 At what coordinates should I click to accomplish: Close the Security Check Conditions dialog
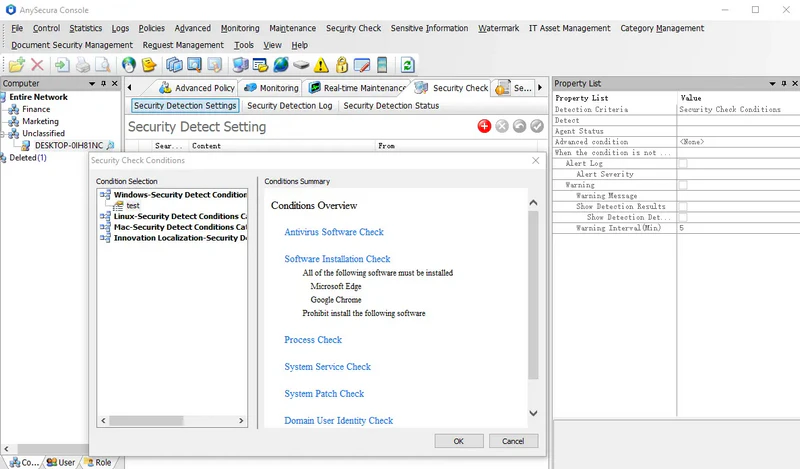[535, 160]
